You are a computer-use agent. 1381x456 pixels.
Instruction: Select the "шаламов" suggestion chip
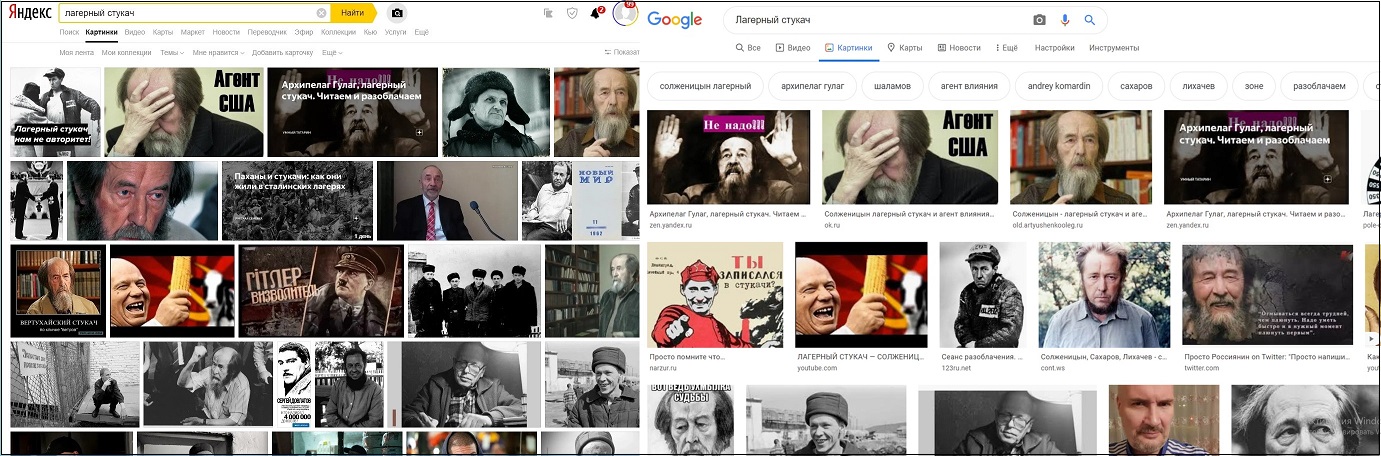pos(891,86)
